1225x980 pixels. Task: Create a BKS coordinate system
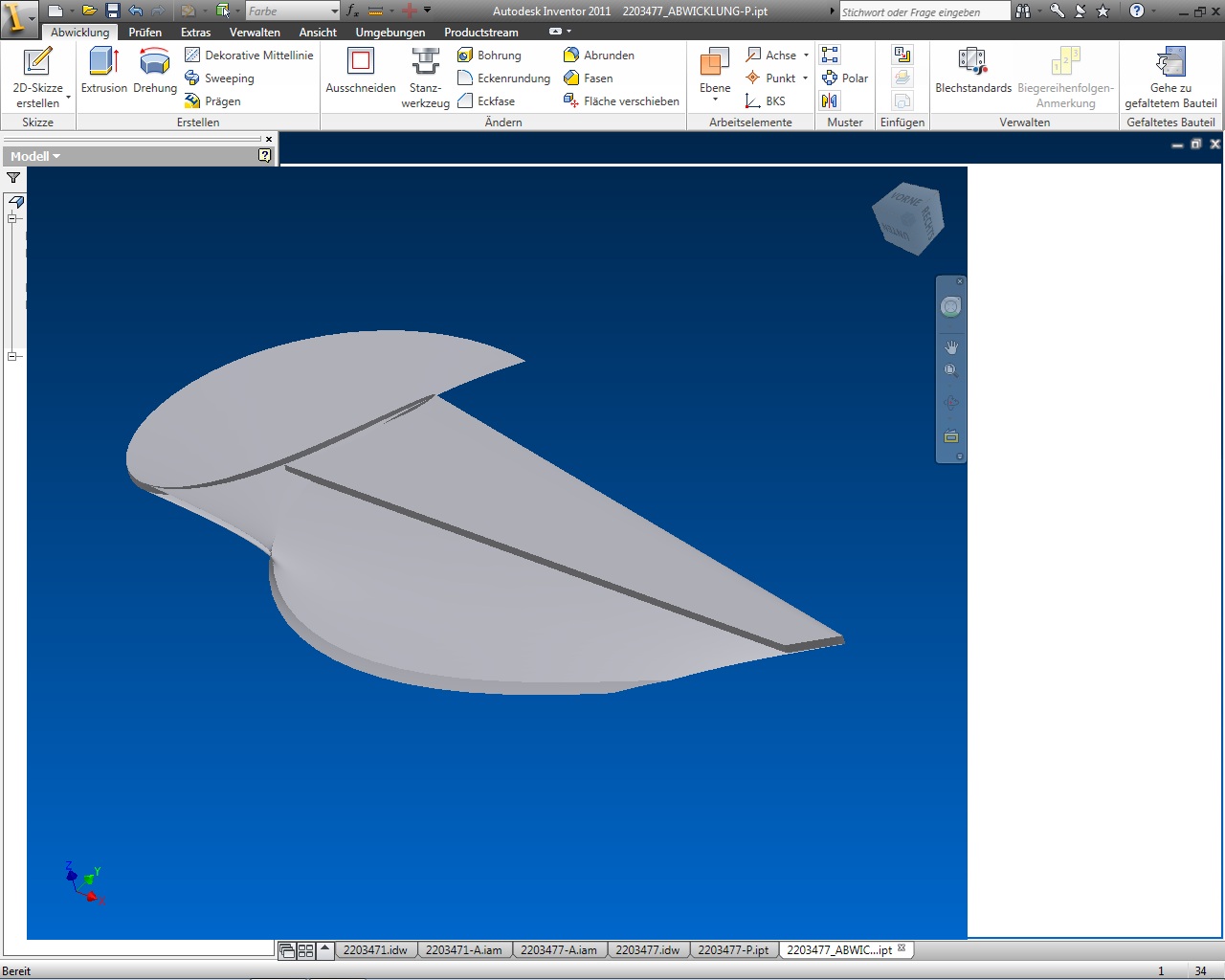(766, 101)
